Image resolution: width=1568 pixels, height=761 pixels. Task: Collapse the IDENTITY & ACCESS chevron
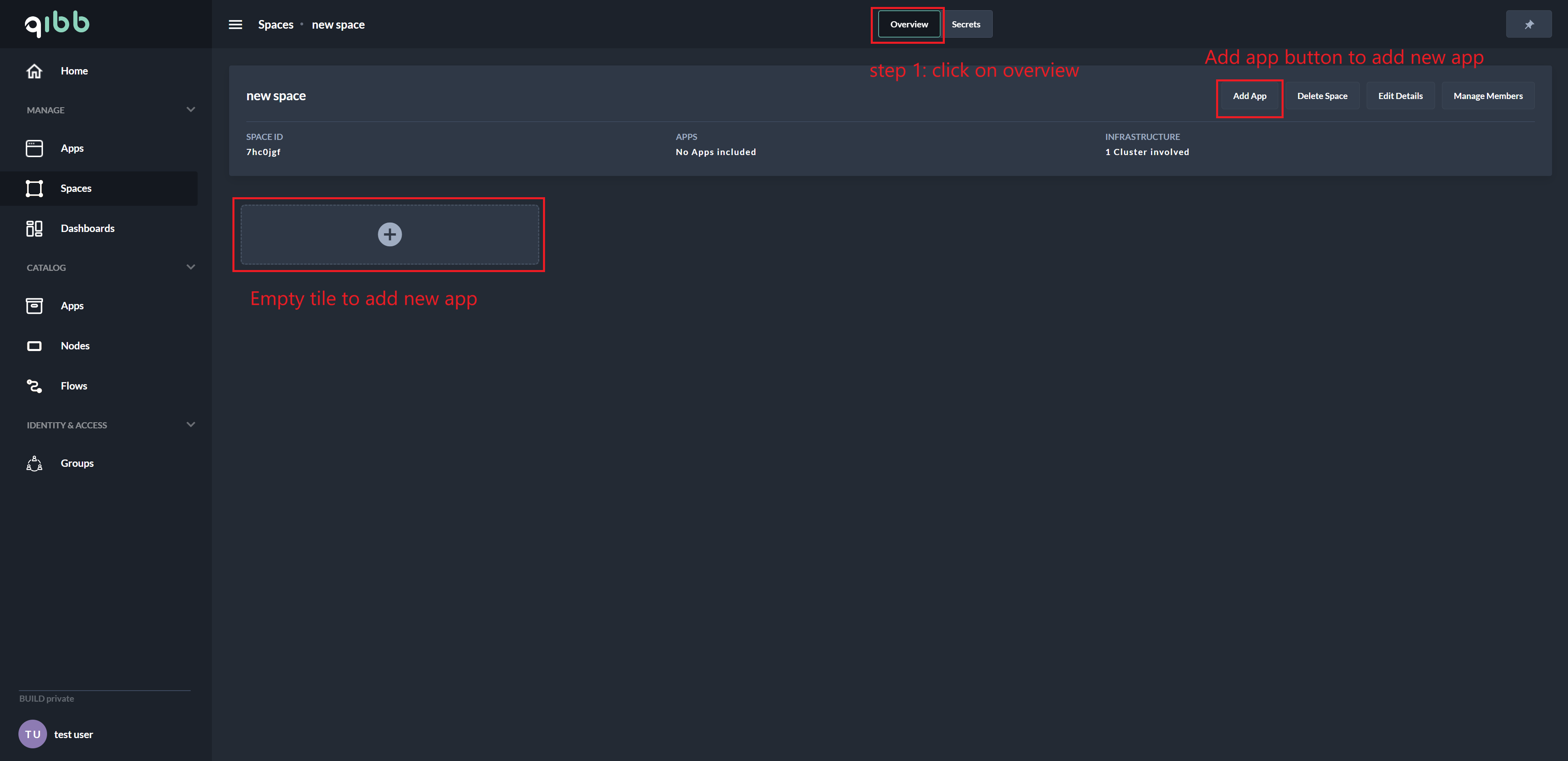tap(191, 425)
